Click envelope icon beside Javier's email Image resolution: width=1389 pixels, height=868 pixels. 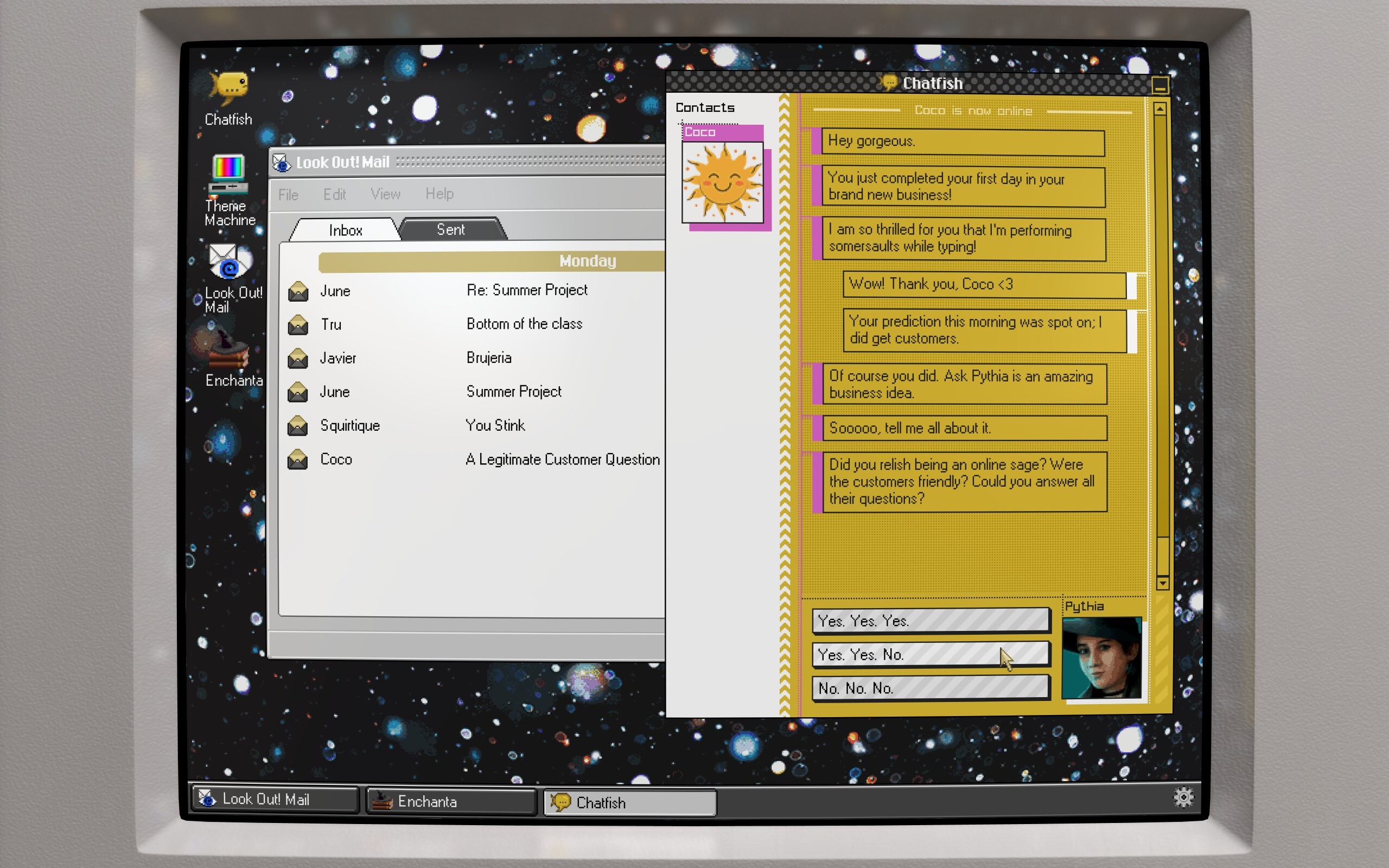click(x=298, y=359)
